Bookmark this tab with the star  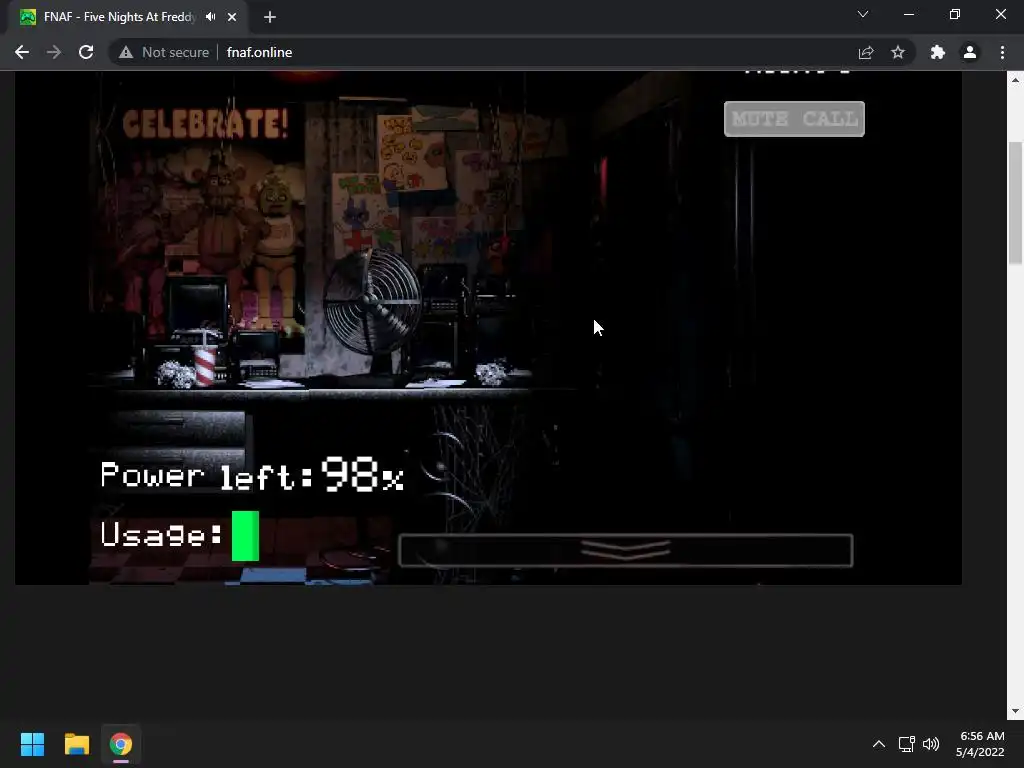(x=898, y=52)
